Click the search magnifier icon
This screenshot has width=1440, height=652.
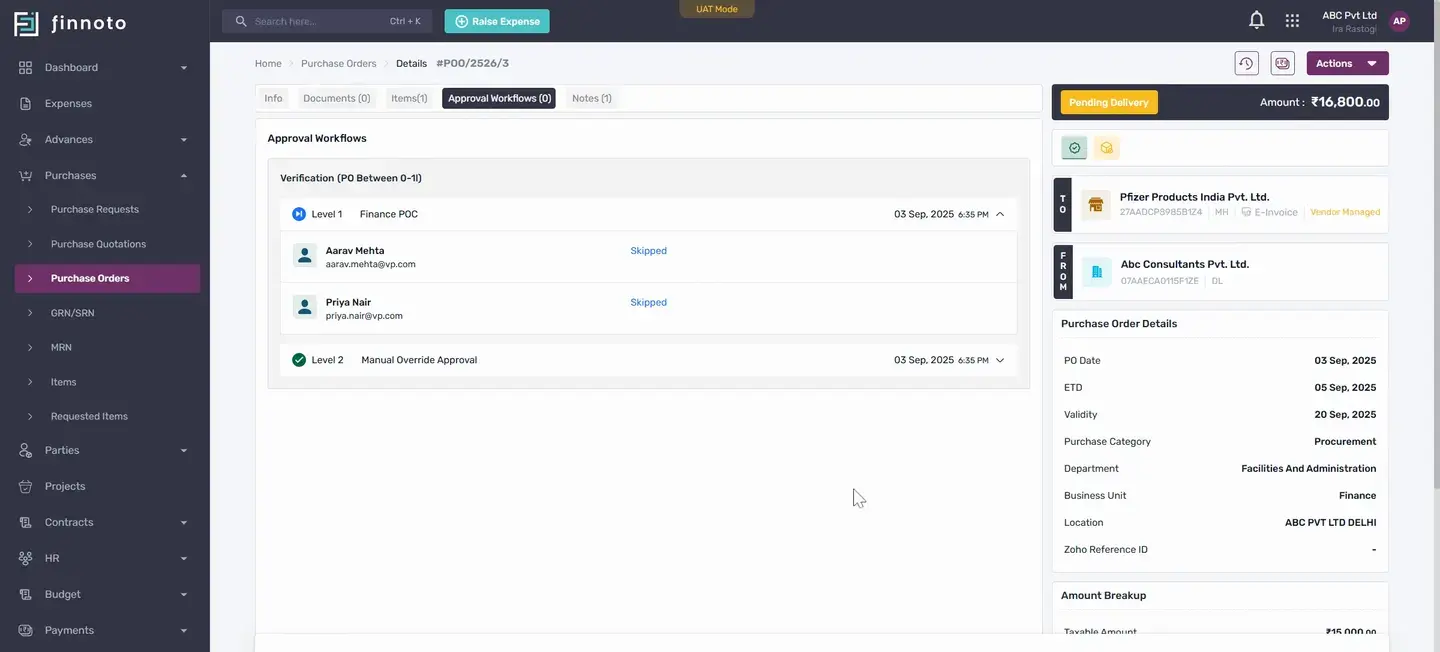tap(241, 21)
